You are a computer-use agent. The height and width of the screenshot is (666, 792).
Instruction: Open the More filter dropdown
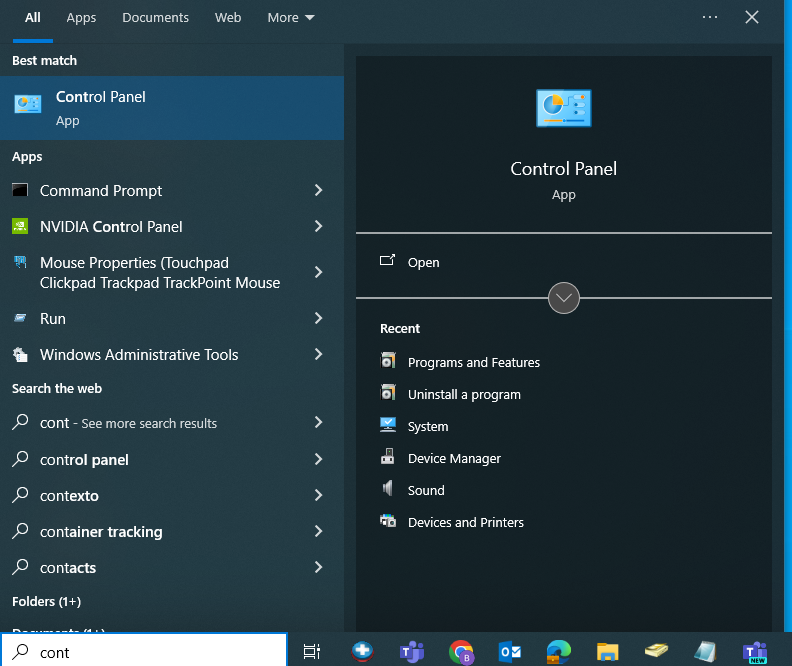[x=291, y=18]
